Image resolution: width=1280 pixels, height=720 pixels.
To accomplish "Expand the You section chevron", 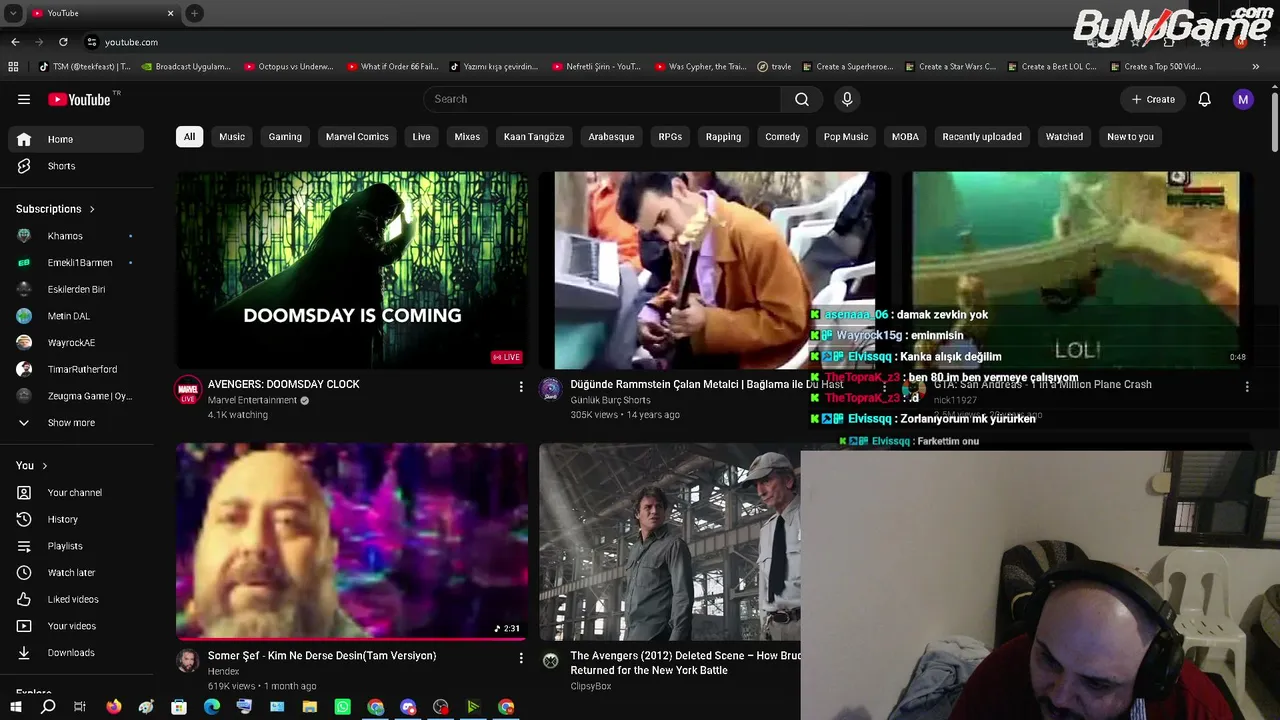I will (44, 466).
